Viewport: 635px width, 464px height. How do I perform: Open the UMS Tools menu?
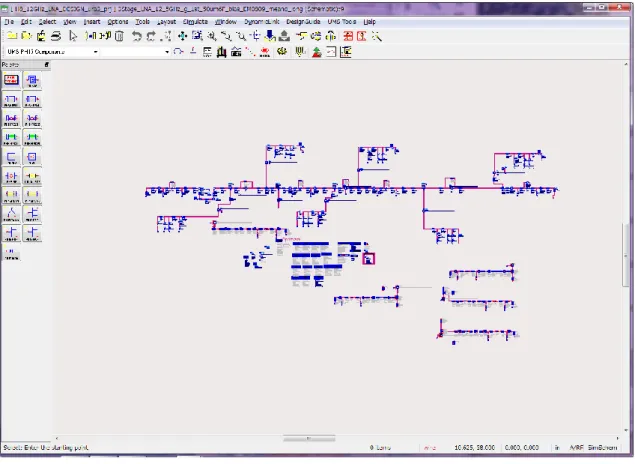[342, 22]
